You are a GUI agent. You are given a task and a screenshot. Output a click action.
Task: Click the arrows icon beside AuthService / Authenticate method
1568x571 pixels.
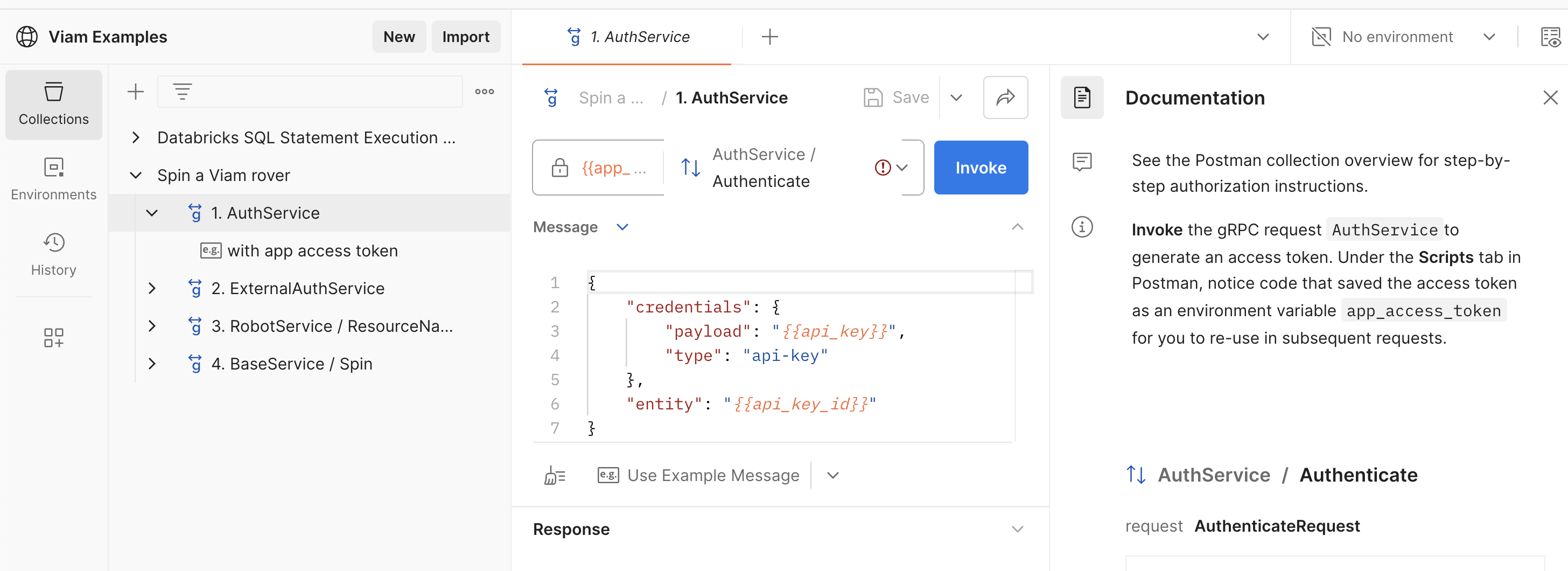(x=690, y=168)
